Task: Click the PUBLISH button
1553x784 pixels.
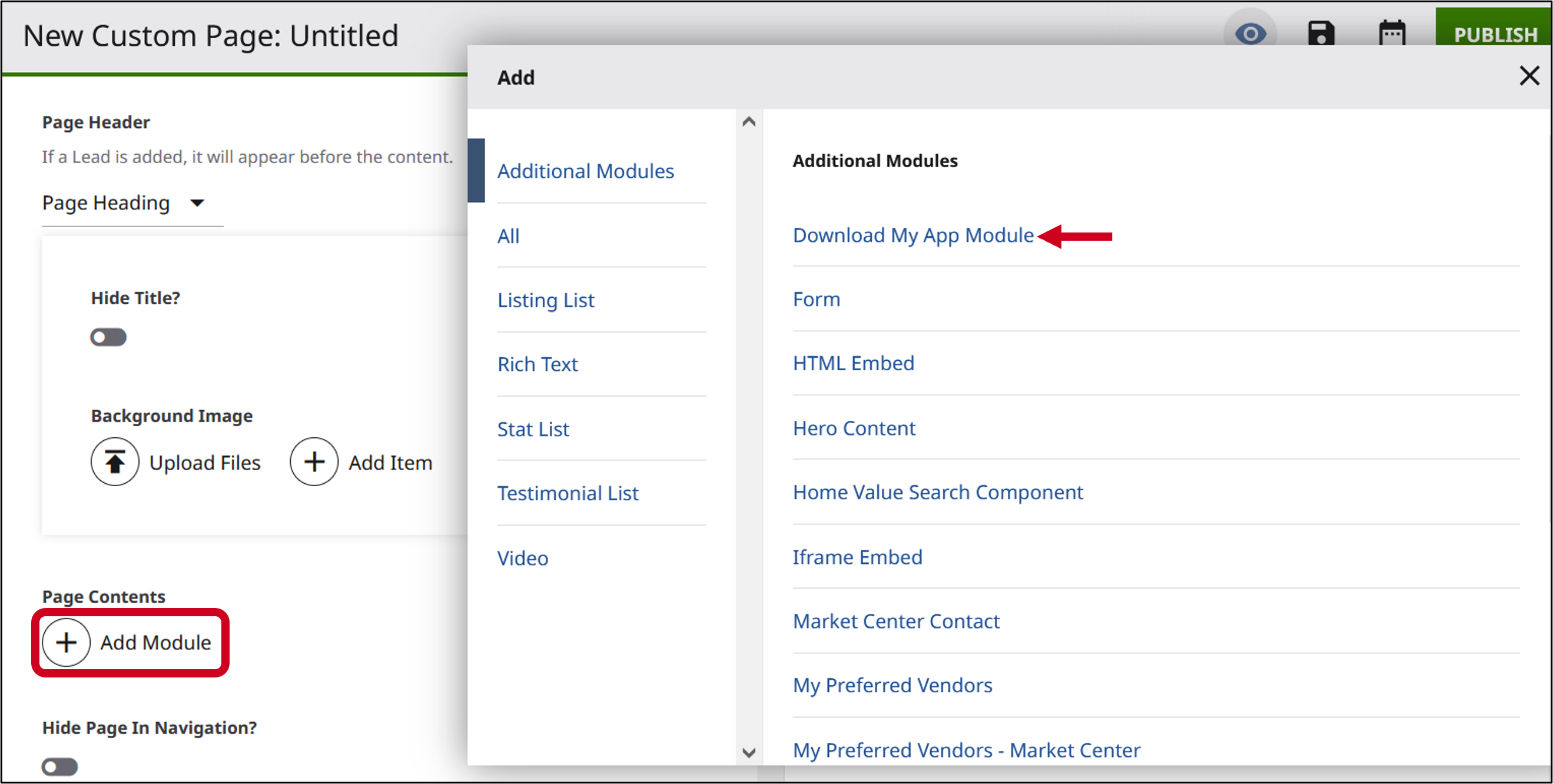Action: tap(1494, 27)
